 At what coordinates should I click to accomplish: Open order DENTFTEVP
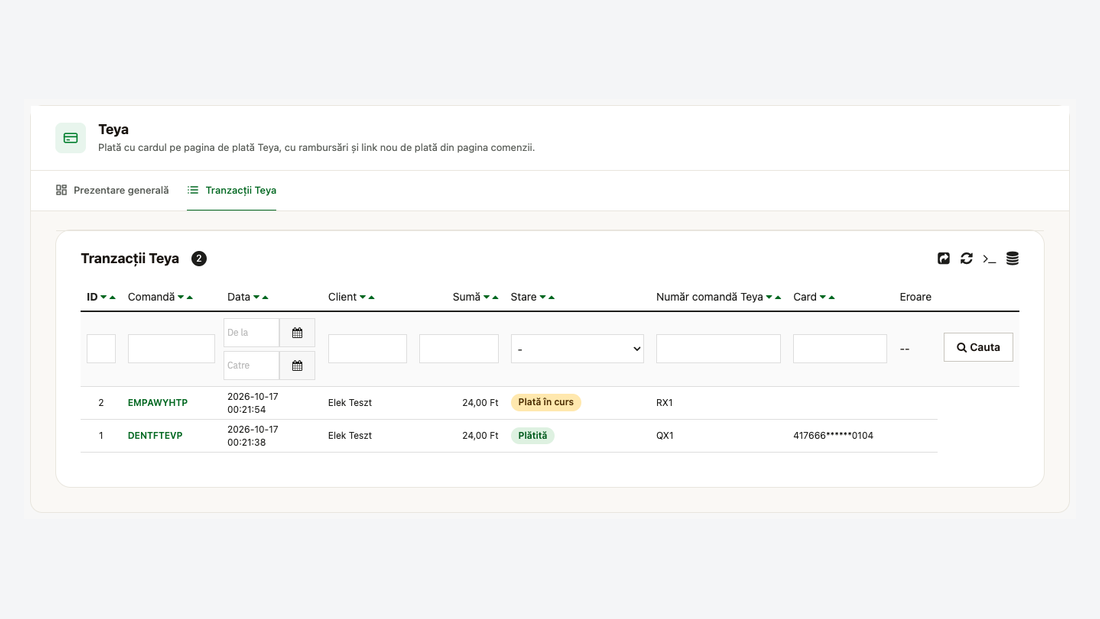(x=155, y=436)
